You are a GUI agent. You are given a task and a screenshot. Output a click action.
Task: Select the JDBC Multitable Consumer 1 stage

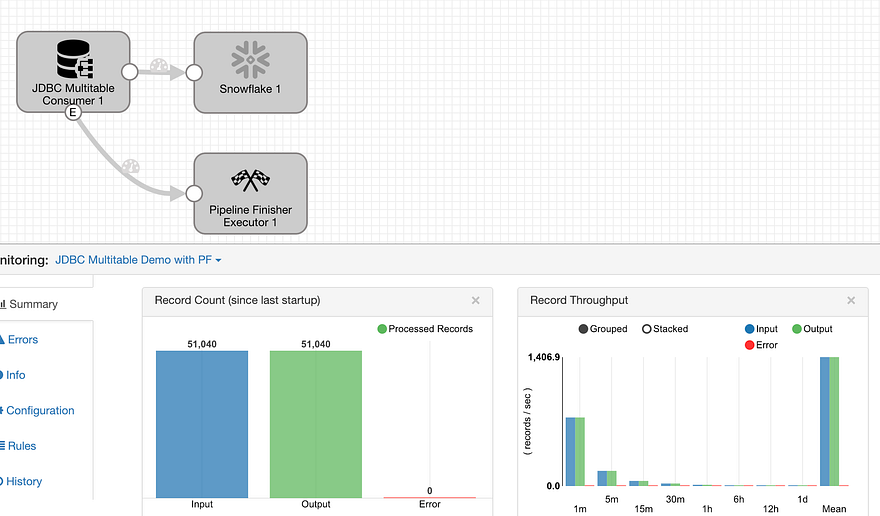(x=73, y=72)
